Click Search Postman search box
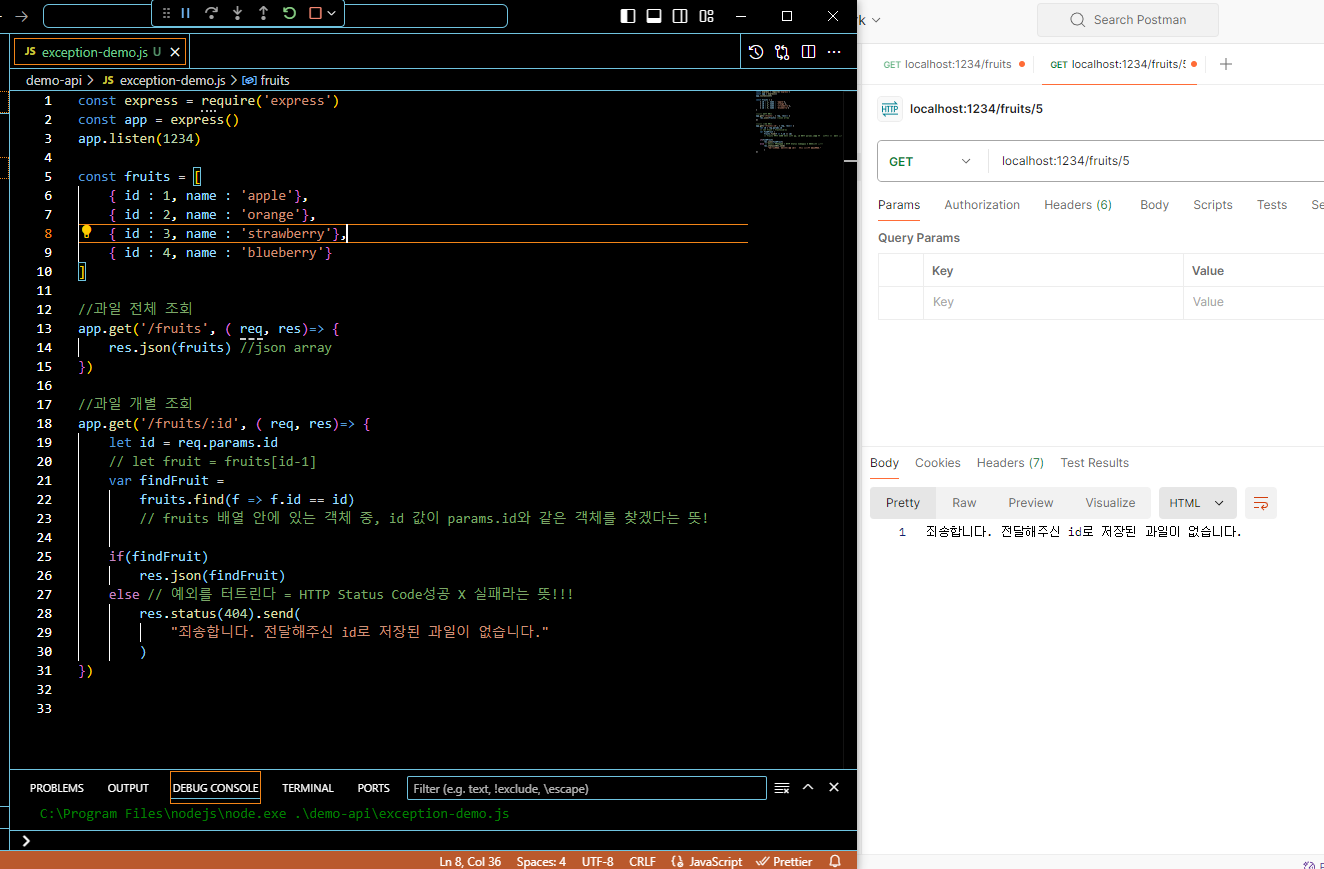1324x869 pixels. point(1128,20)
